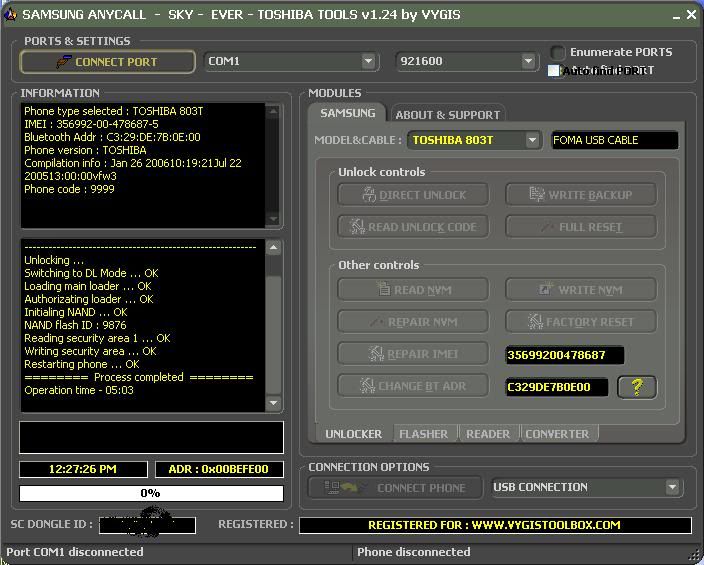The height and width of the screenshot is (565, 704).
Task: Click the 'Bluetooth Addr : C3:29:DE:7B:0E:00' line
Action: tap(112, 137)
